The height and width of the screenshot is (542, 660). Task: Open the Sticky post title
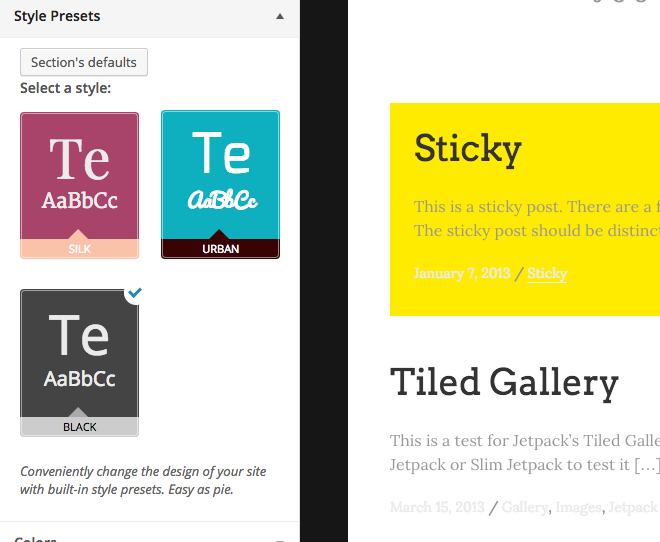coord(468,149)
